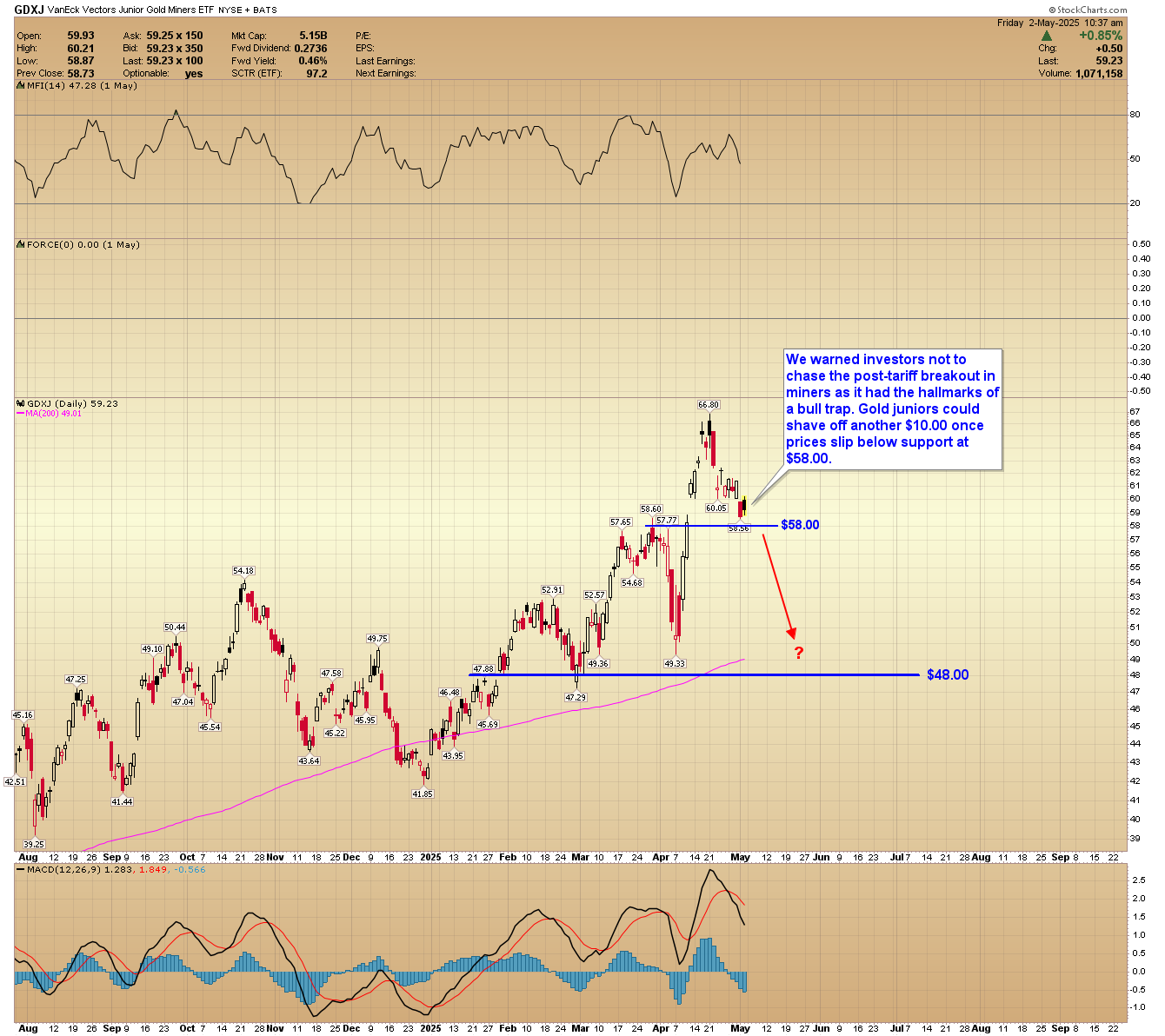Click the 50.44 price label
This screenshot has width=1165, height=1036.
175,628
